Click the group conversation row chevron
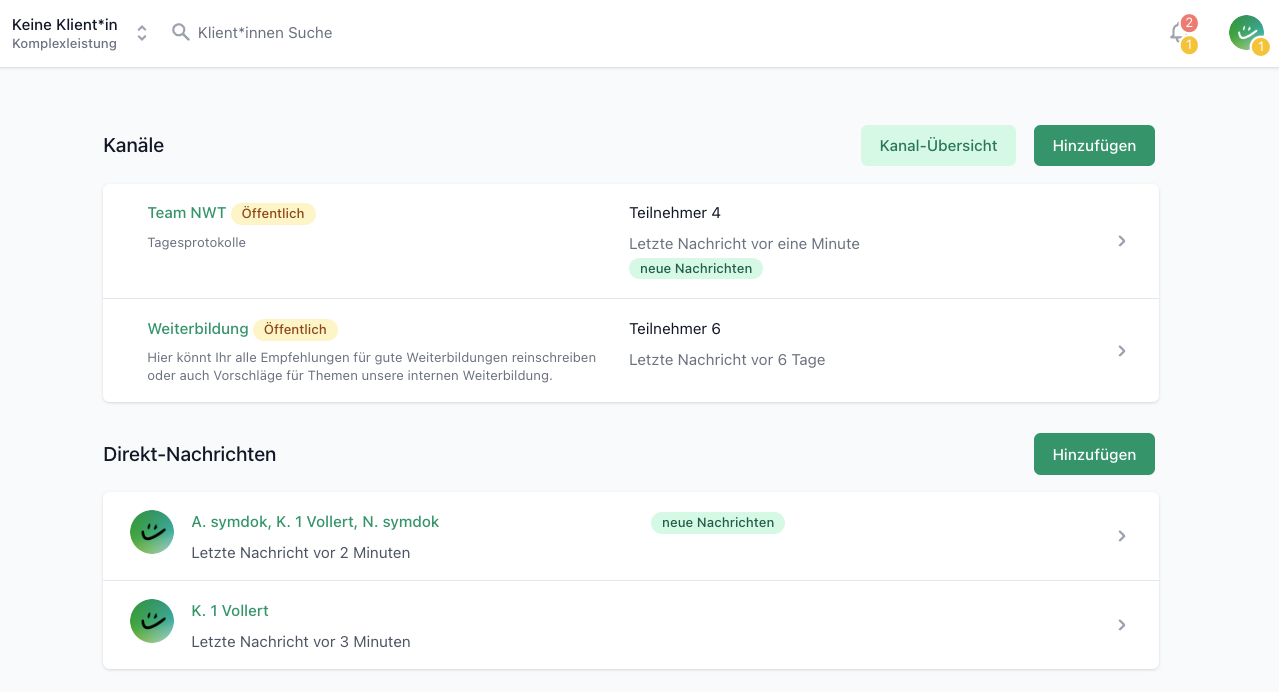The height and width of the screenshot is (692, 1279). coord(1122,536)
